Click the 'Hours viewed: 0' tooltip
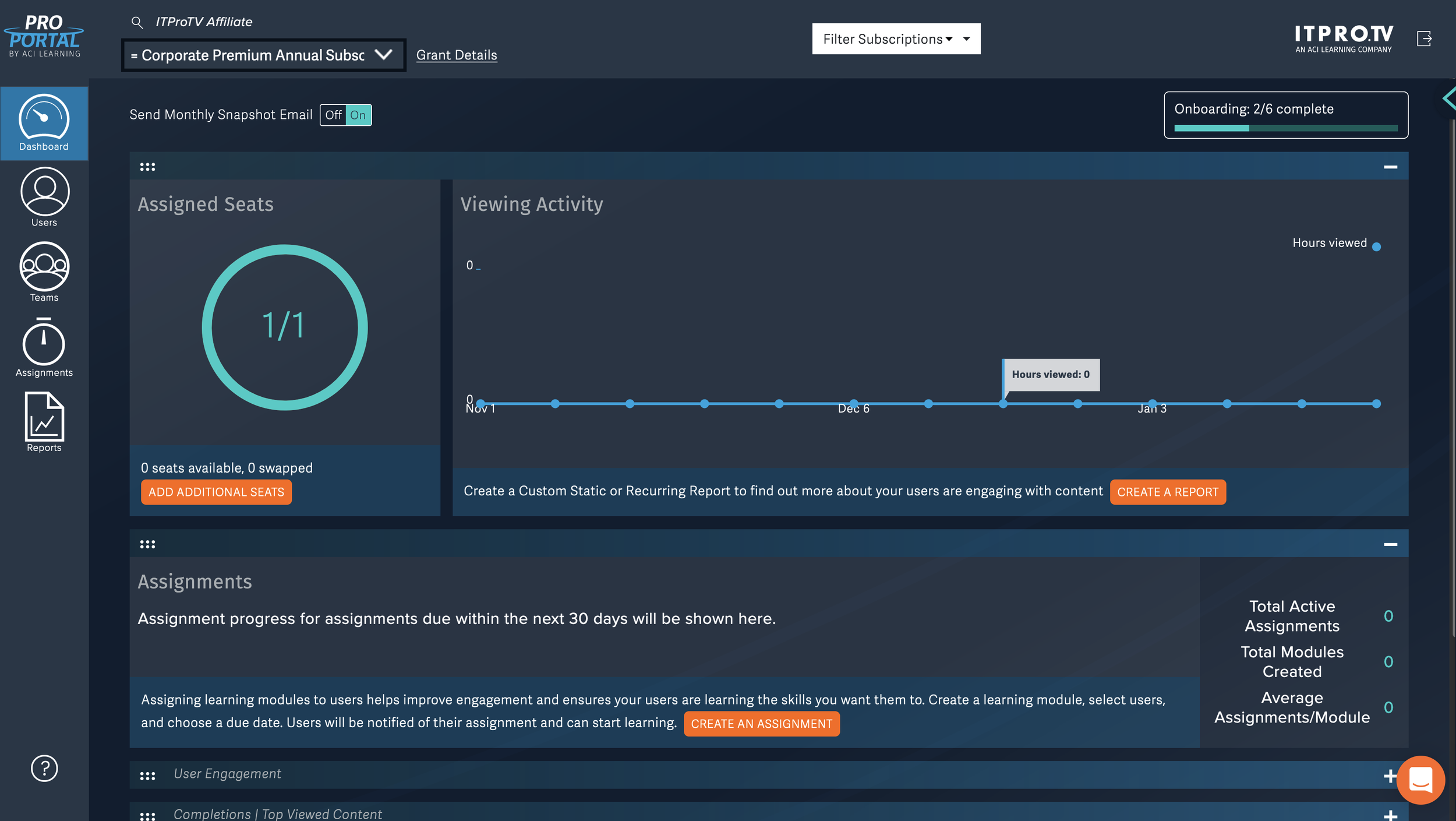Viewport: 1456px width, 821px height. point(1051,375)
